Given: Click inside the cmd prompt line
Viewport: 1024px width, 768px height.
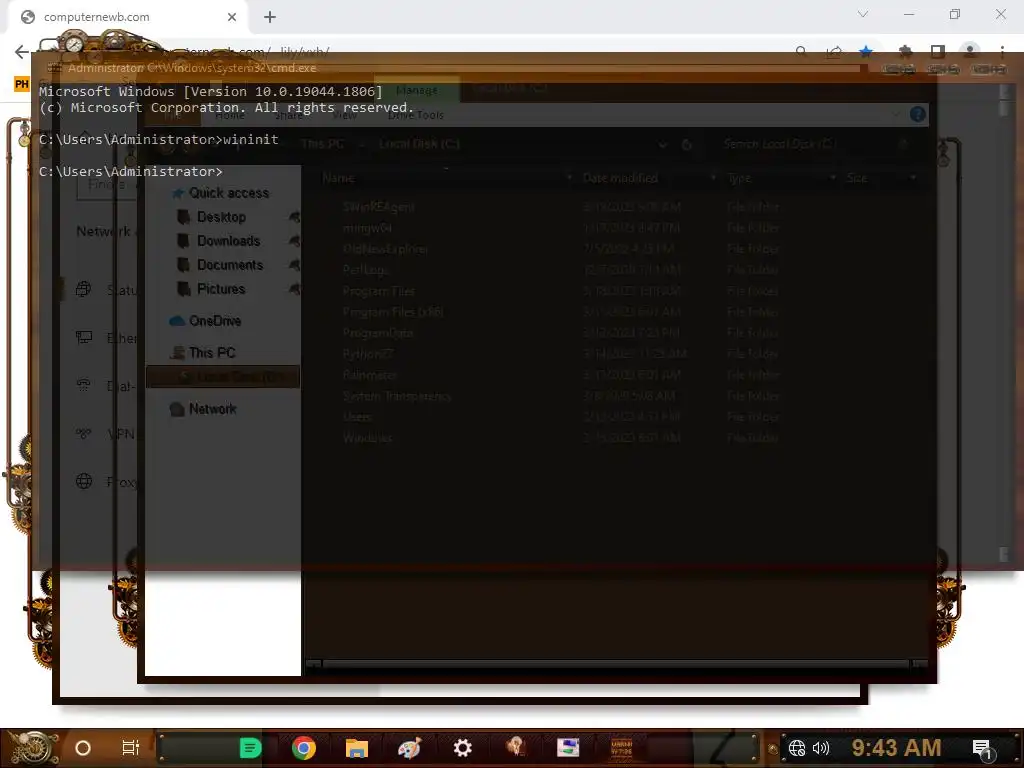Looking at the screenshot, I should point(131,171).
